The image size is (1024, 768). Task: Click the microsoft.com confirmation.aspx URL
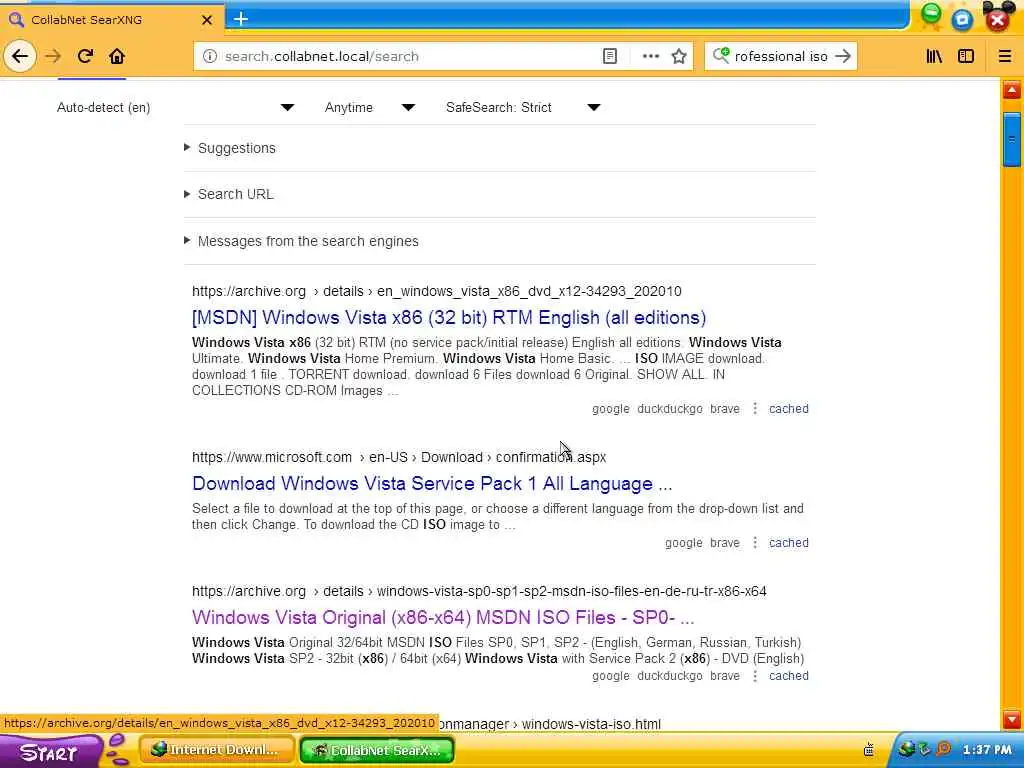click(399, 457)
